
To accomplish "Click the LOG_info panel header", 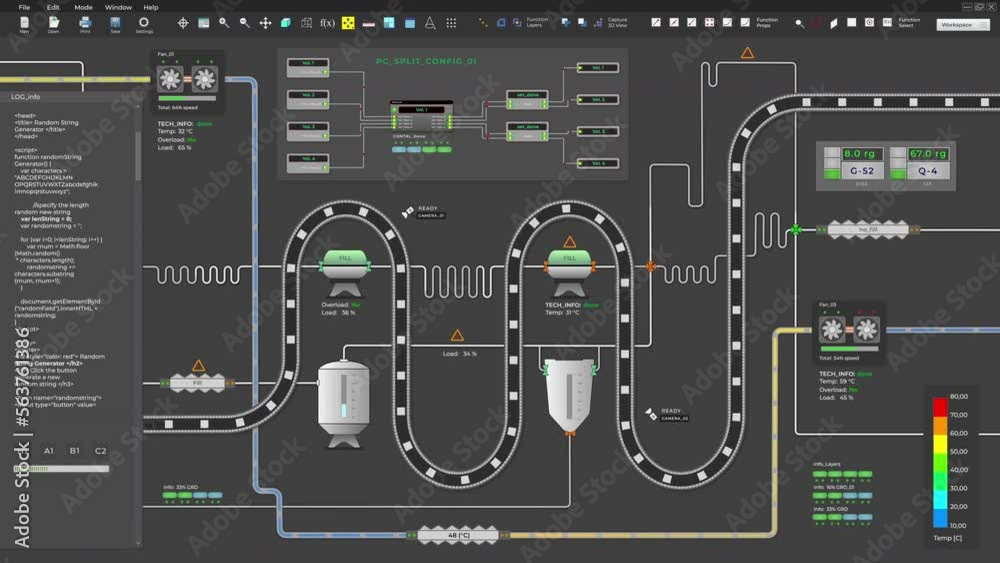I will [x=26, y=97].
